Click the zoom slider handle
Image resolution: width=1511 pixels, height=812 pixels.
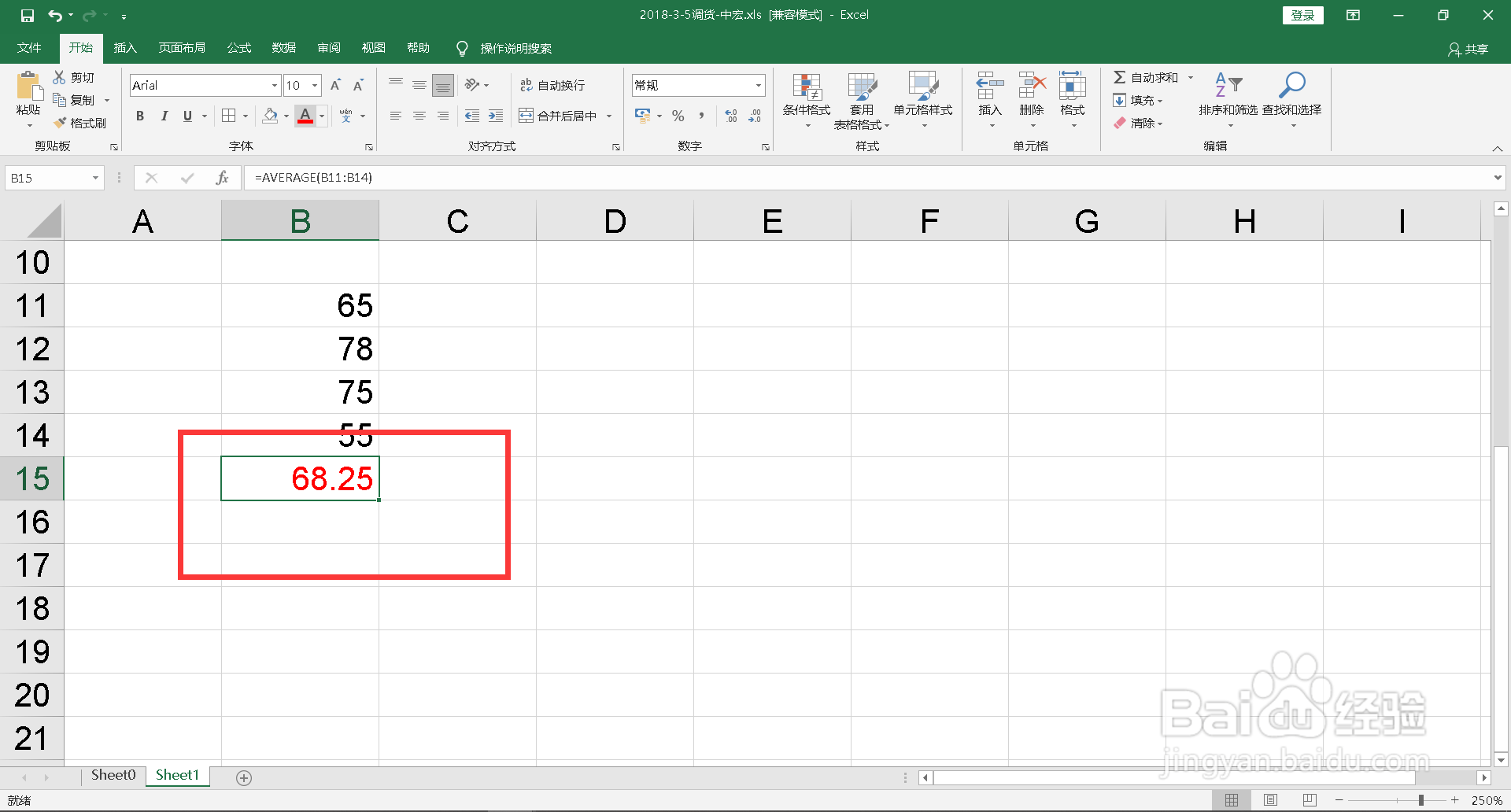1421,800
